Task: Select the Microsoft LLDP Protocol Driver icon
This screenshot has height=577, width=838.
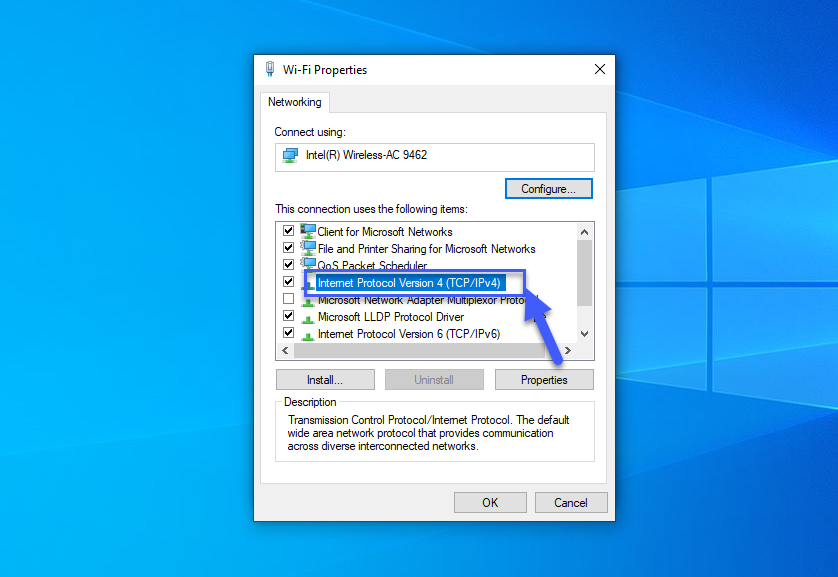Action: 307,316
